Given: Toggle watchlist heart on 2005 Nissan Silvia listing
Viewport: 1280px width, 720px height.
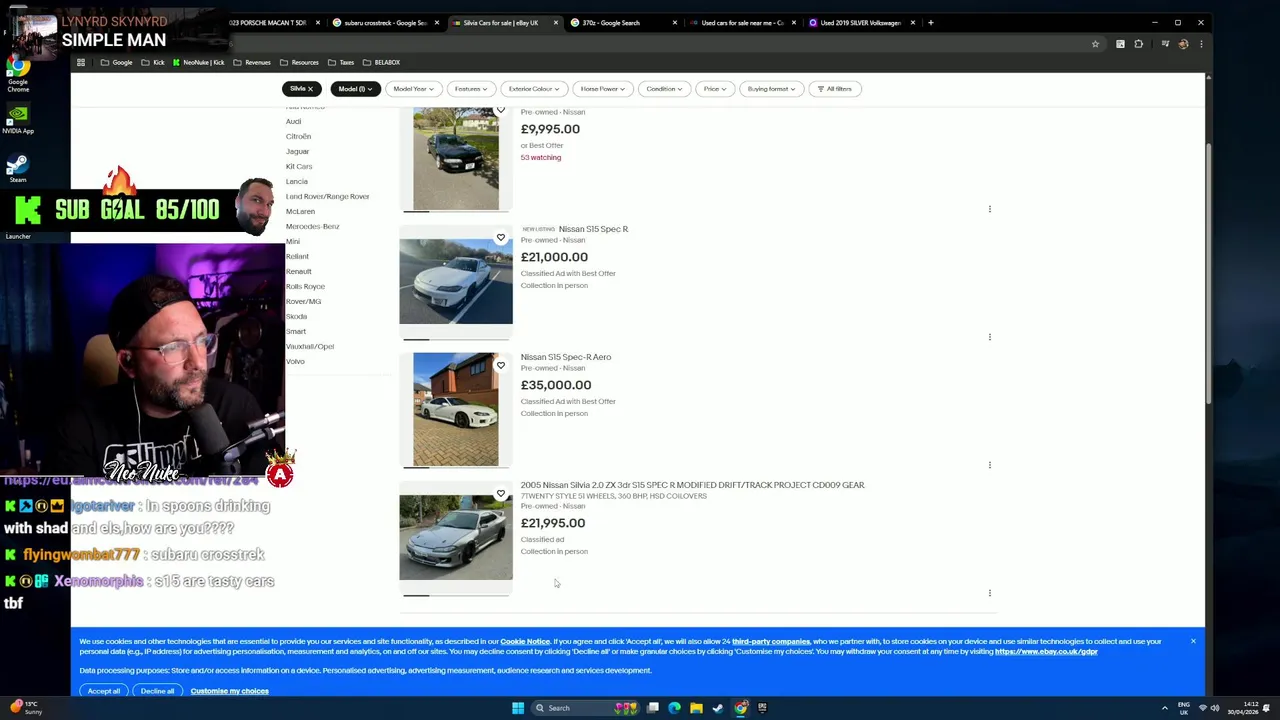Looking at the screenshot, I should (x=501, y=494).
